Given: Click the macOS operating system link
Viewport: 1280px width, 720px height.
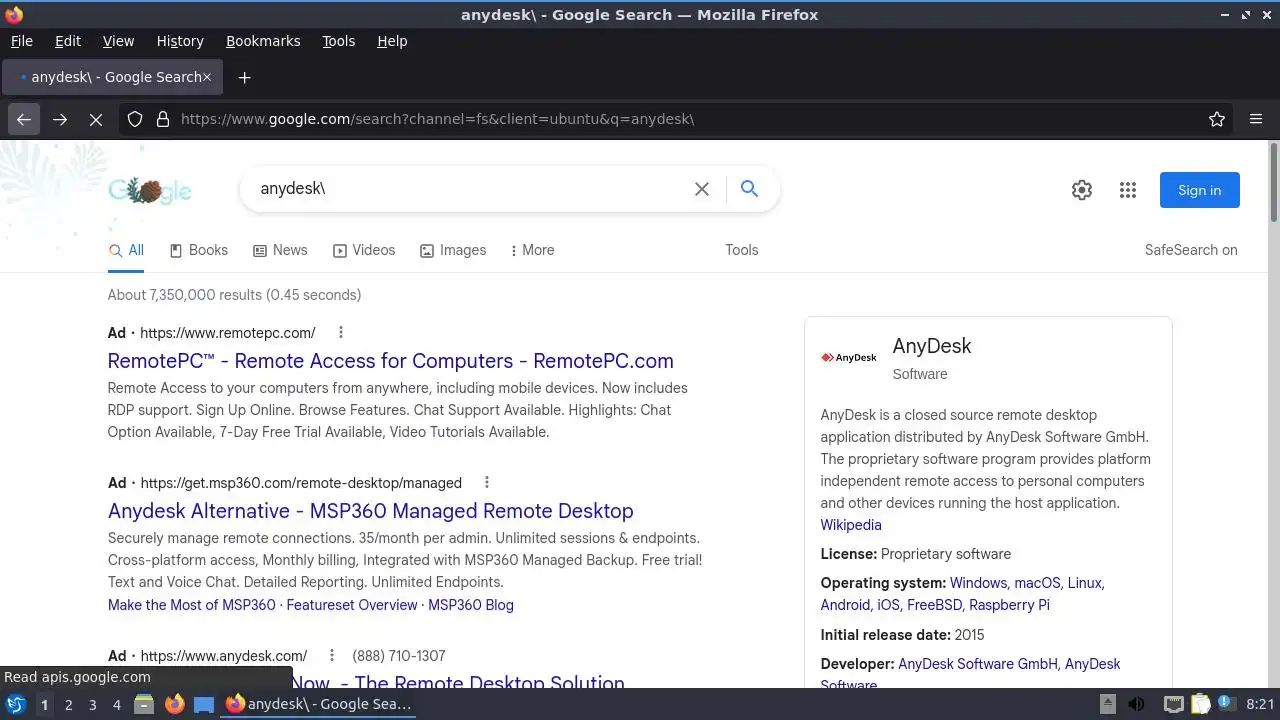Looking at the screenshot, I should pos(1037,583).
